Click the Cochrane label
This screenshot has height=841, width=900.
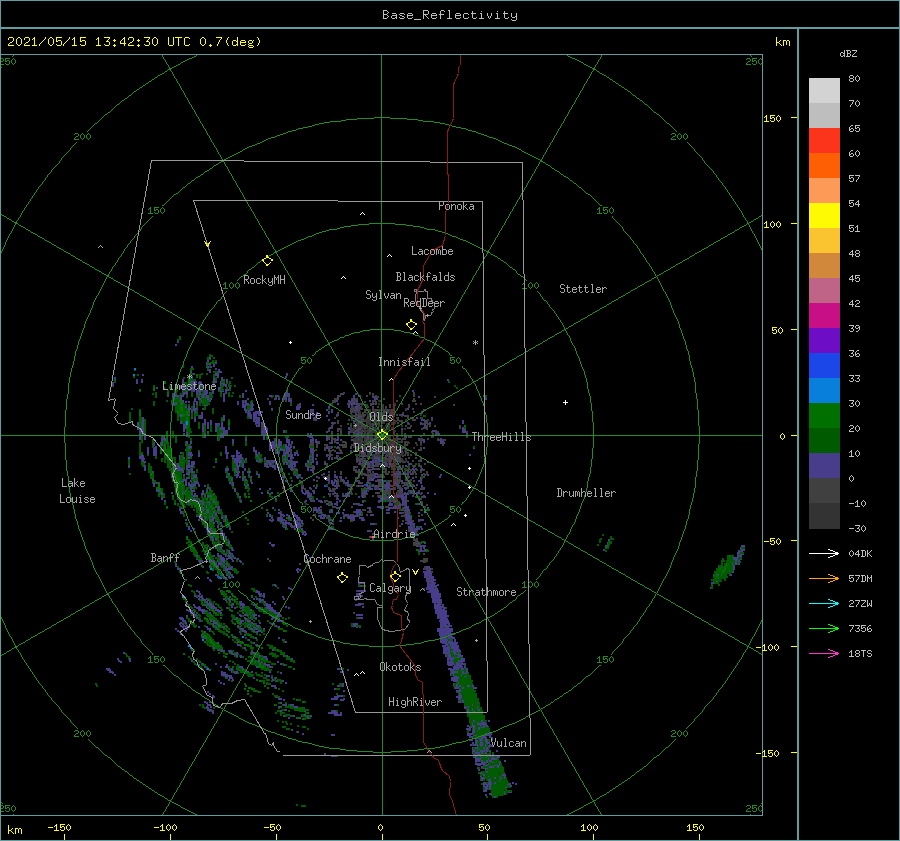[327, 559]
